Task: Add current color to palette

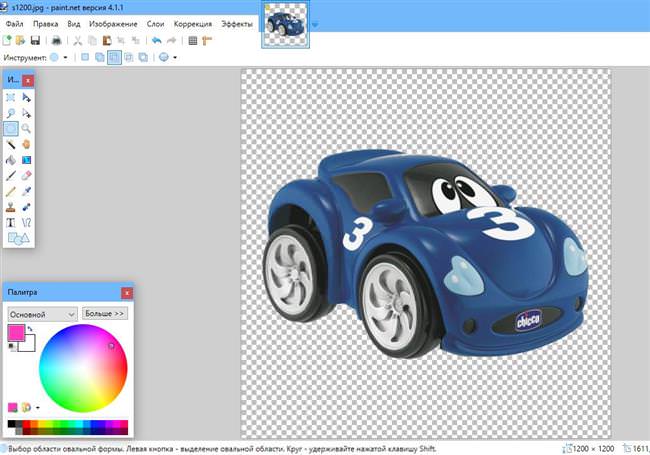Action: click(x=13, y=408)
